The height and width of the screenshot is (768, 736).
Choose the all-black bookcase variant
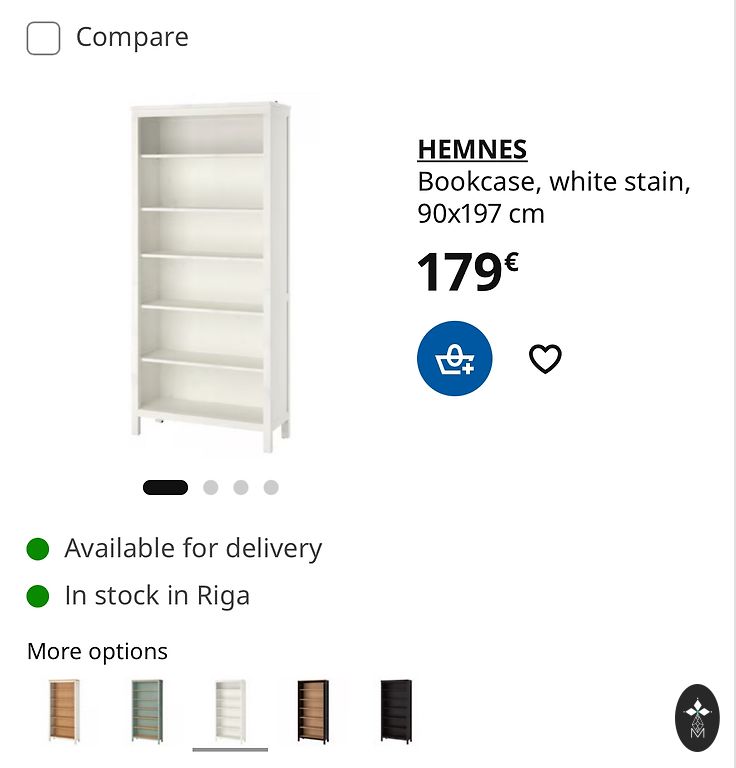(x=396, y=711)
